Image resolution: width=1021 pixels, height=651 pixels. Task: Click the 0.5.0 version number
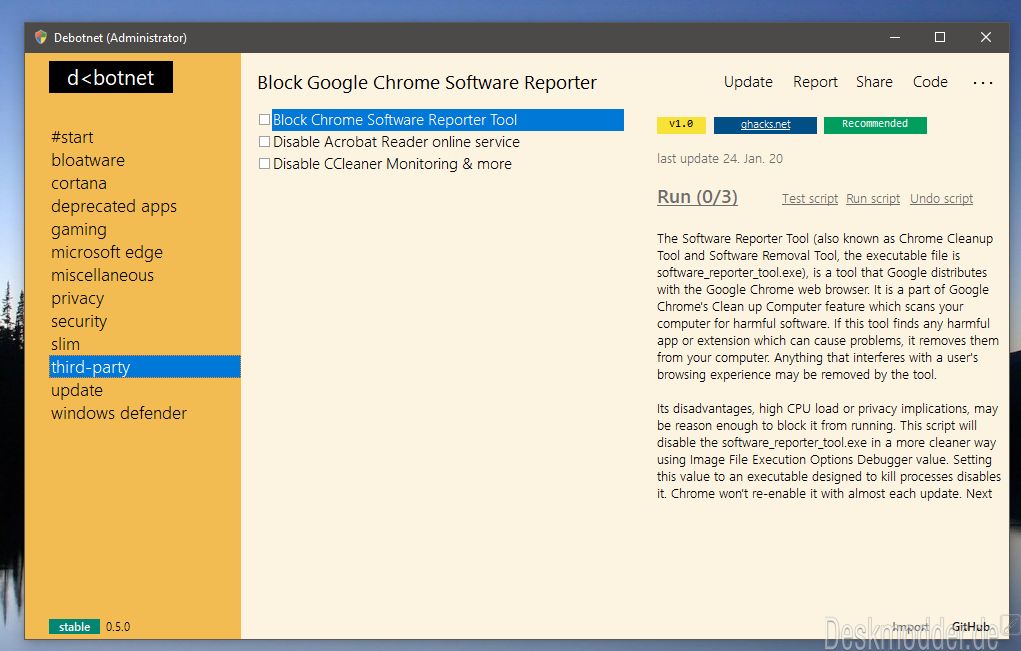118,627
